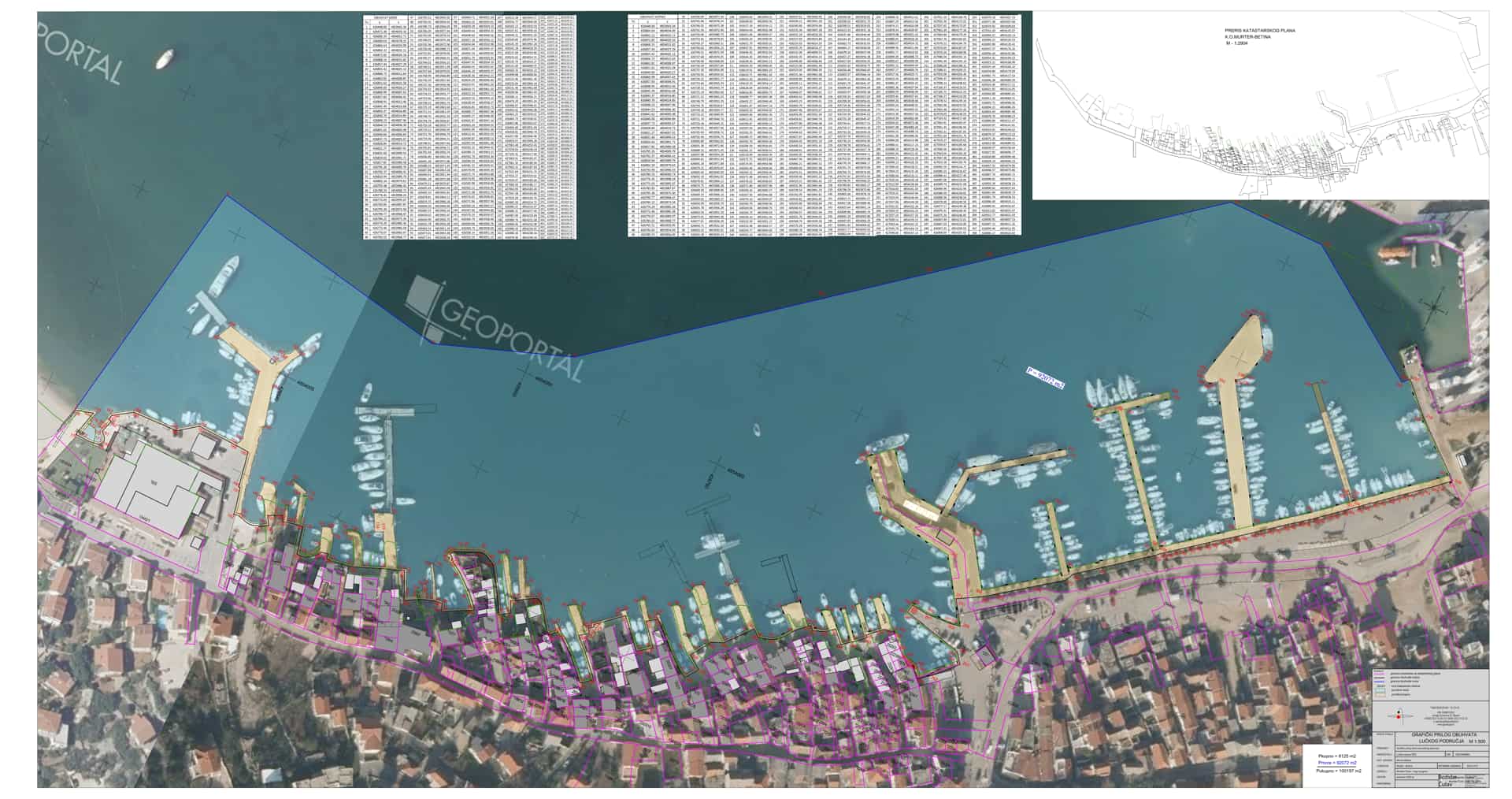This screenshot has width=1512, height=799.
Task: Click the "LUČKOG PODRUČJA M 1:500" line
Action: (1452, 741)
